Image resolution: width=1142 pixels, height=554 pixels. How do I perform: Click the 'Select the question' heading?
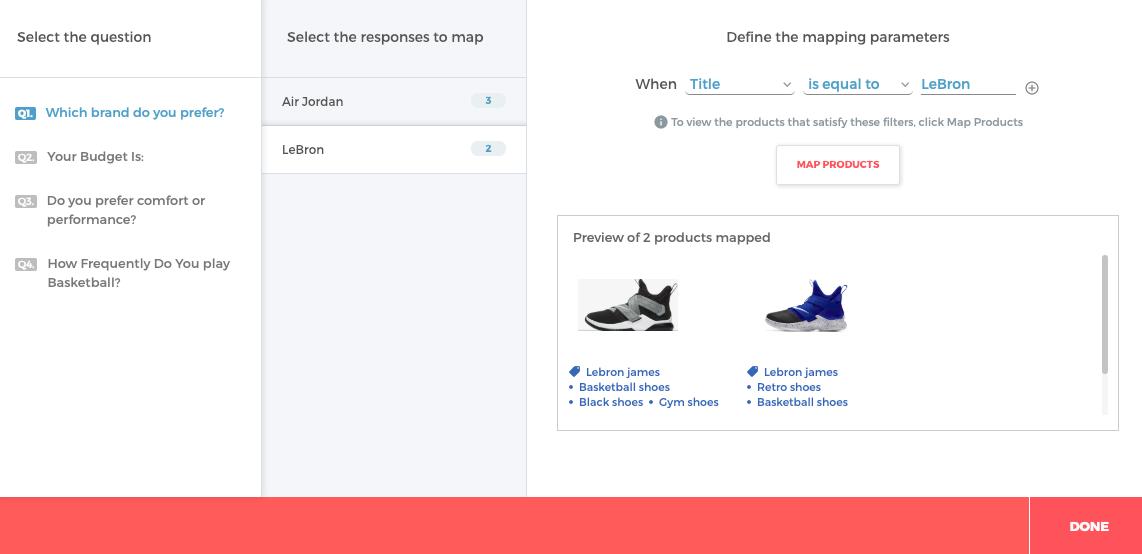tap(84, 37)
